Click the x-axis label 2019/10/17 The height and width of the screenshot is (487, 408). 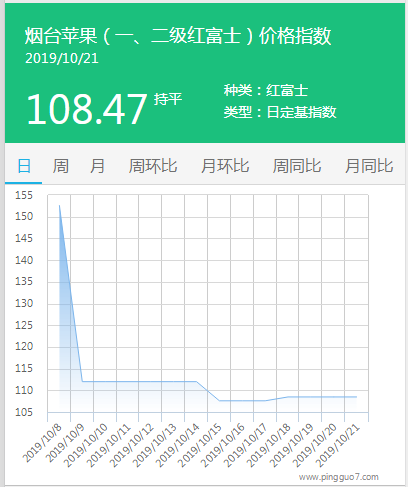point(246,445)
